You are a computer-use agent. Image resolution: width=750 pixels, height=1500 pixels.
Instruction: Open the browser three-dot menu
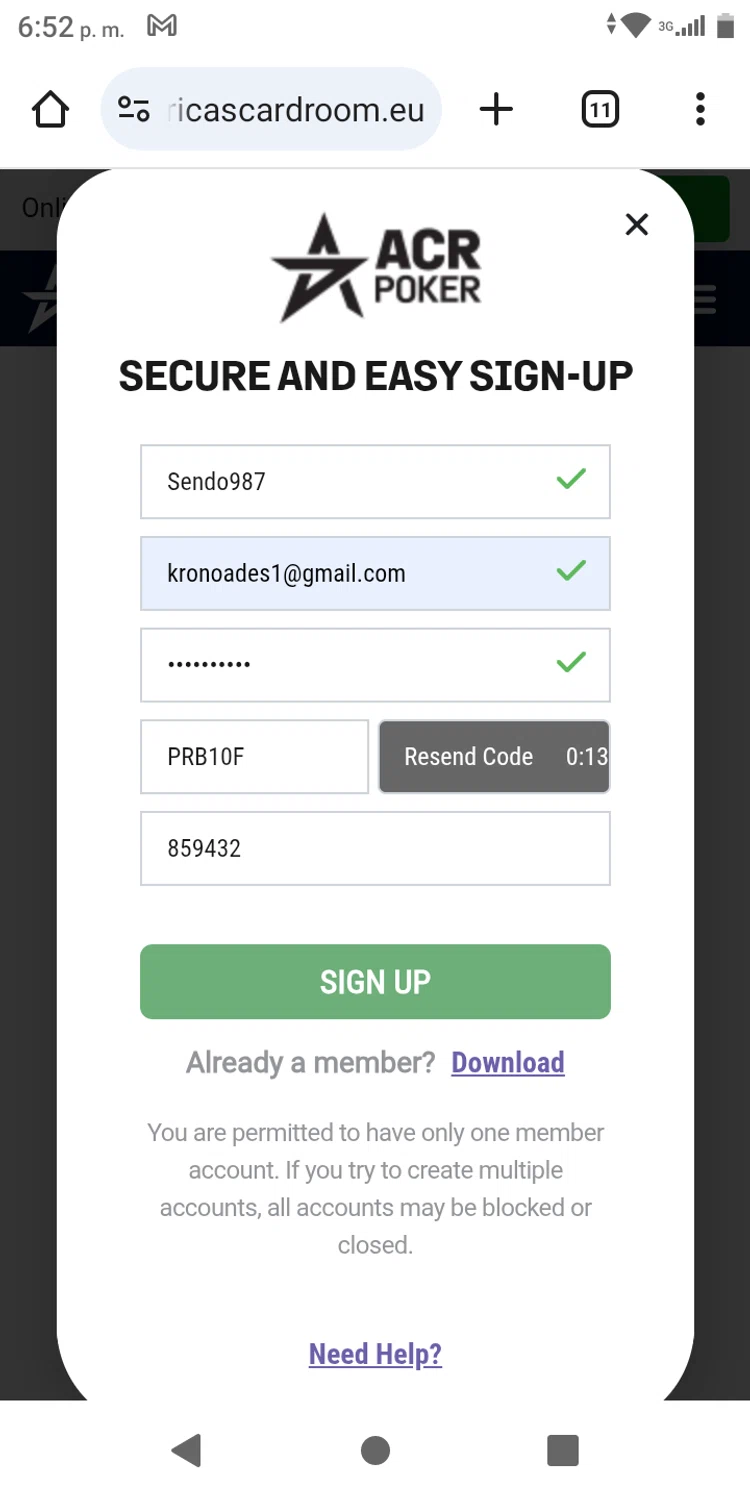click(700, 109)
